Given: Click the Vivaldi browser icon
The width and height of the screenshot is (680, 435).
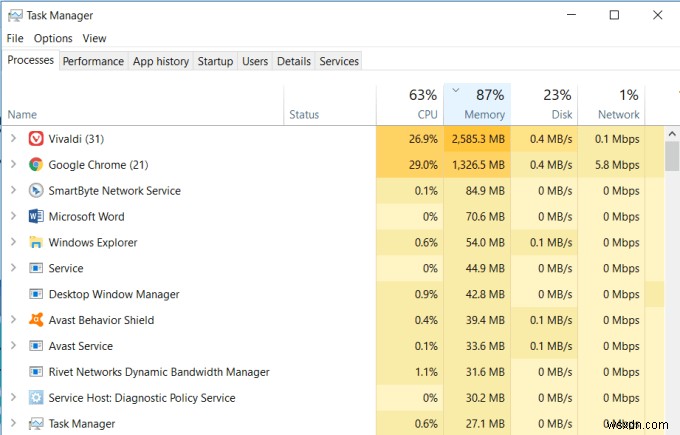Looking at the screenshot, I should (x=36, y=138).
